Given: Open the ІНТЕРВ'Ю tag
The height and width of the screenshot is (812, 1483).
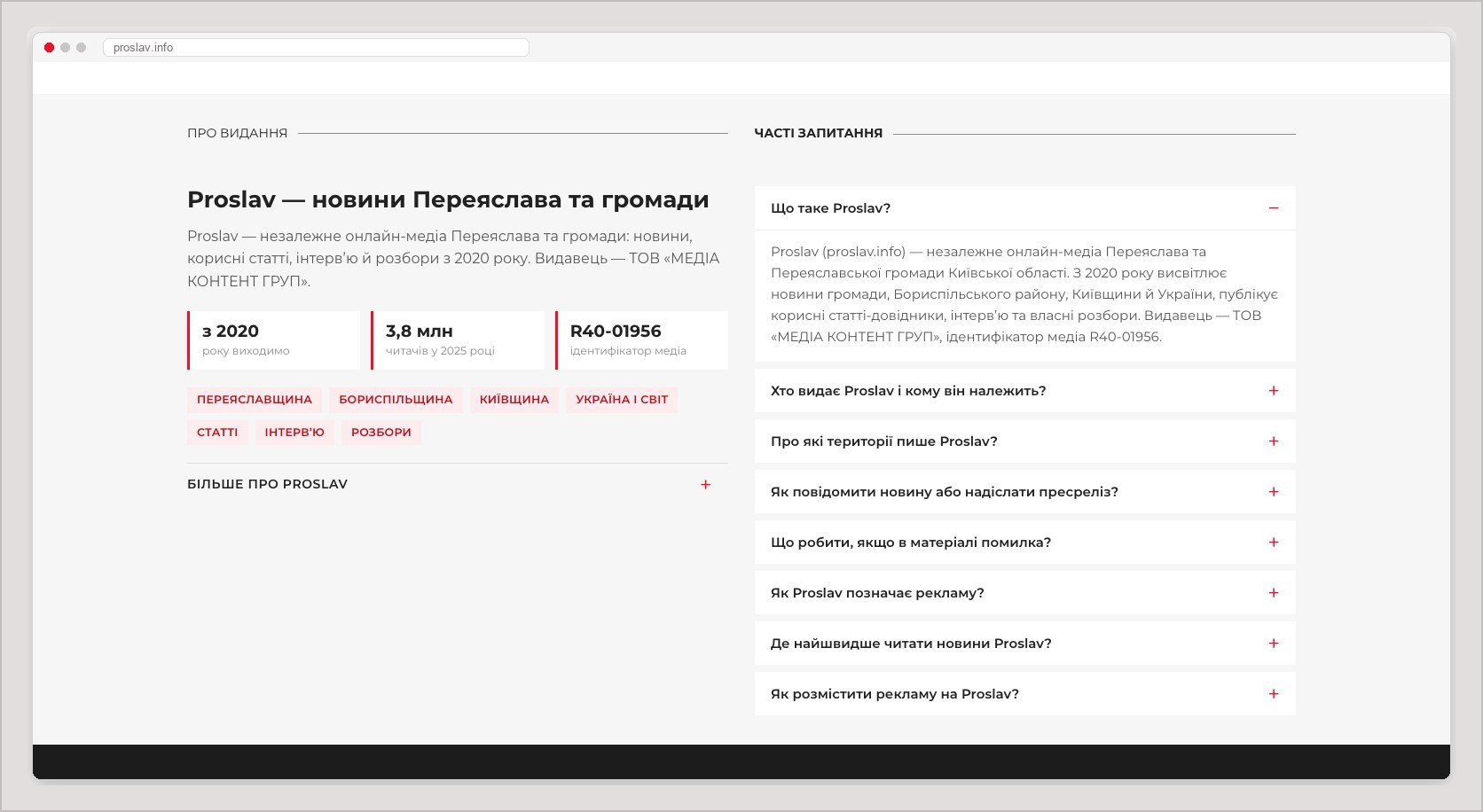Looking at the screenshot, I should [x=294, y=433].
